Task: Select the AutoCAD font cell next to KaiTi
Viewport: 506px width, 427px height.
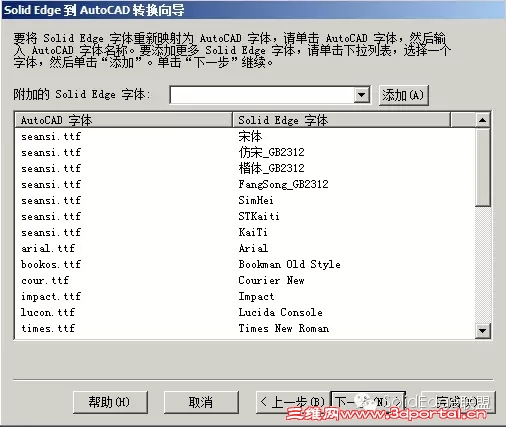Action: point(51,232)
